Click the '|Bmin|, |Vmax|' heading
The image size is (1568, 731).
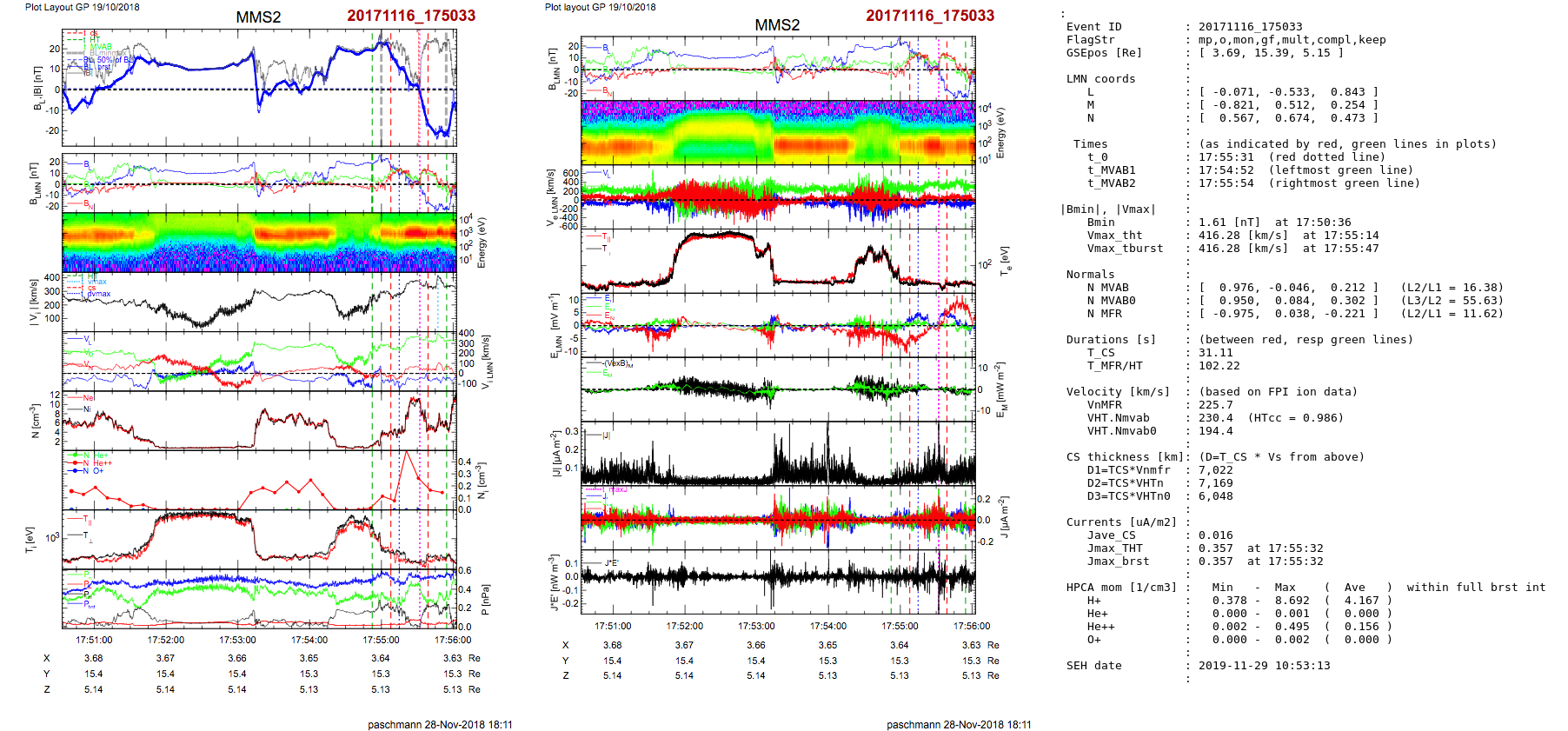pyautogui.click(x=1108, y=209)
